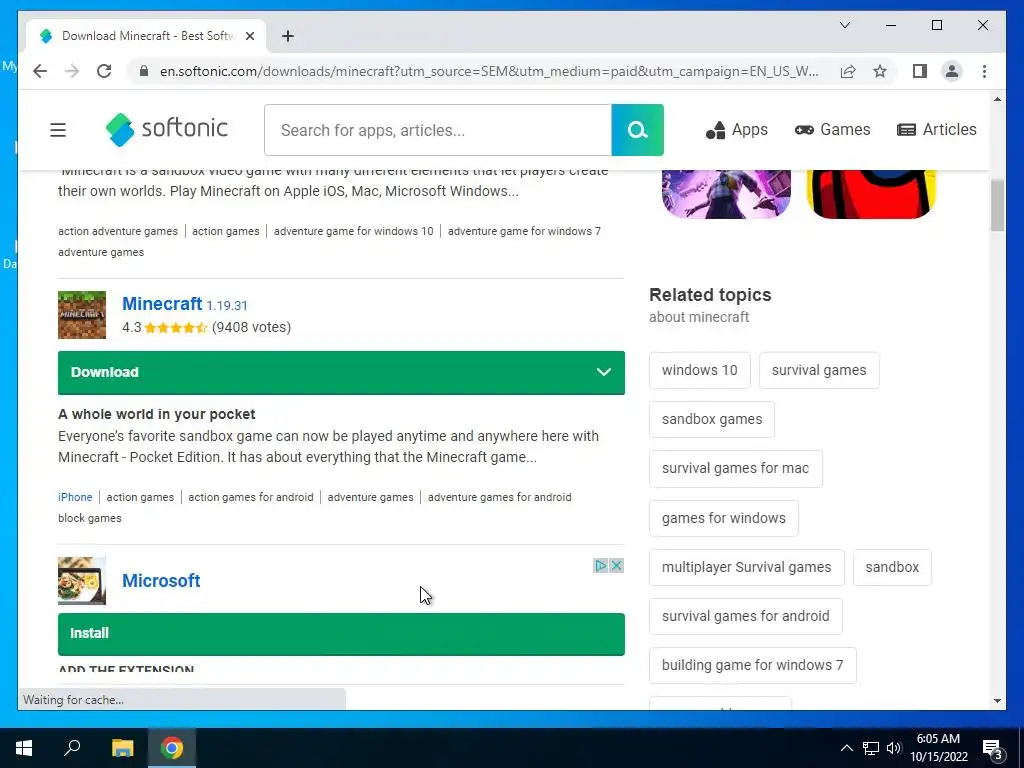Image resolution: width=1024 pixels, height=768 pixels.
Task: Open the Apps section
Action: (x=737, y=130)
